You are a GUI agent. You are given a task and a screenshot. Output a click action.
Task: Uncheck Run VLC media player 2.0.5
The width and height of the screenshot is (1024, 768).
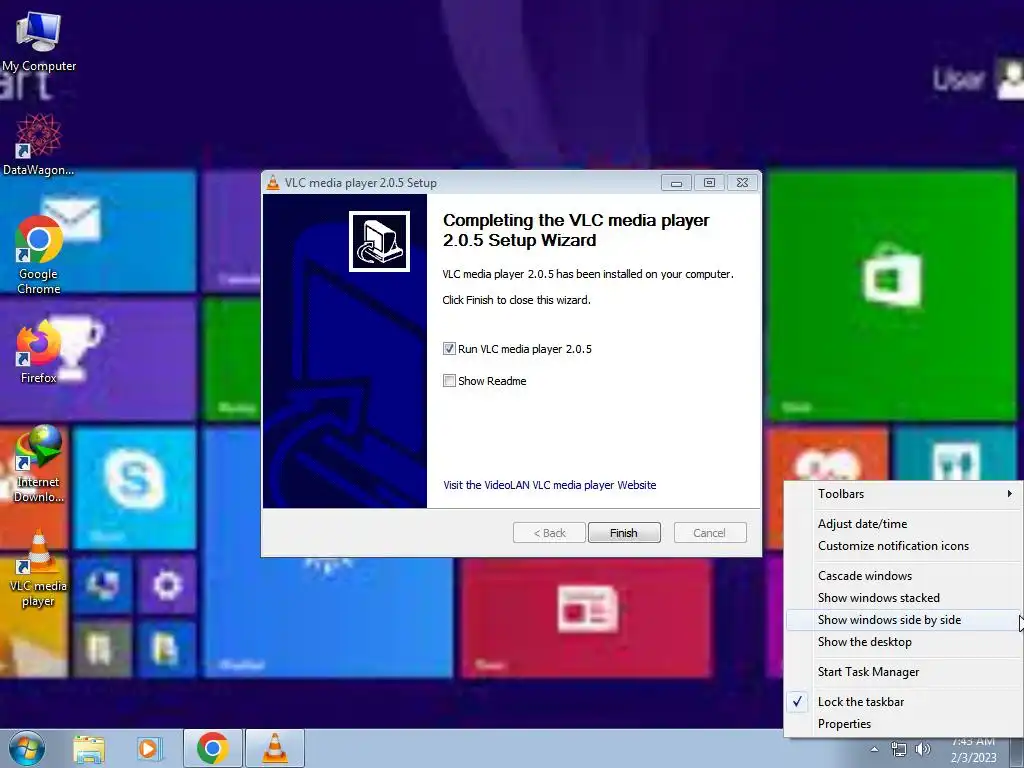449,349
